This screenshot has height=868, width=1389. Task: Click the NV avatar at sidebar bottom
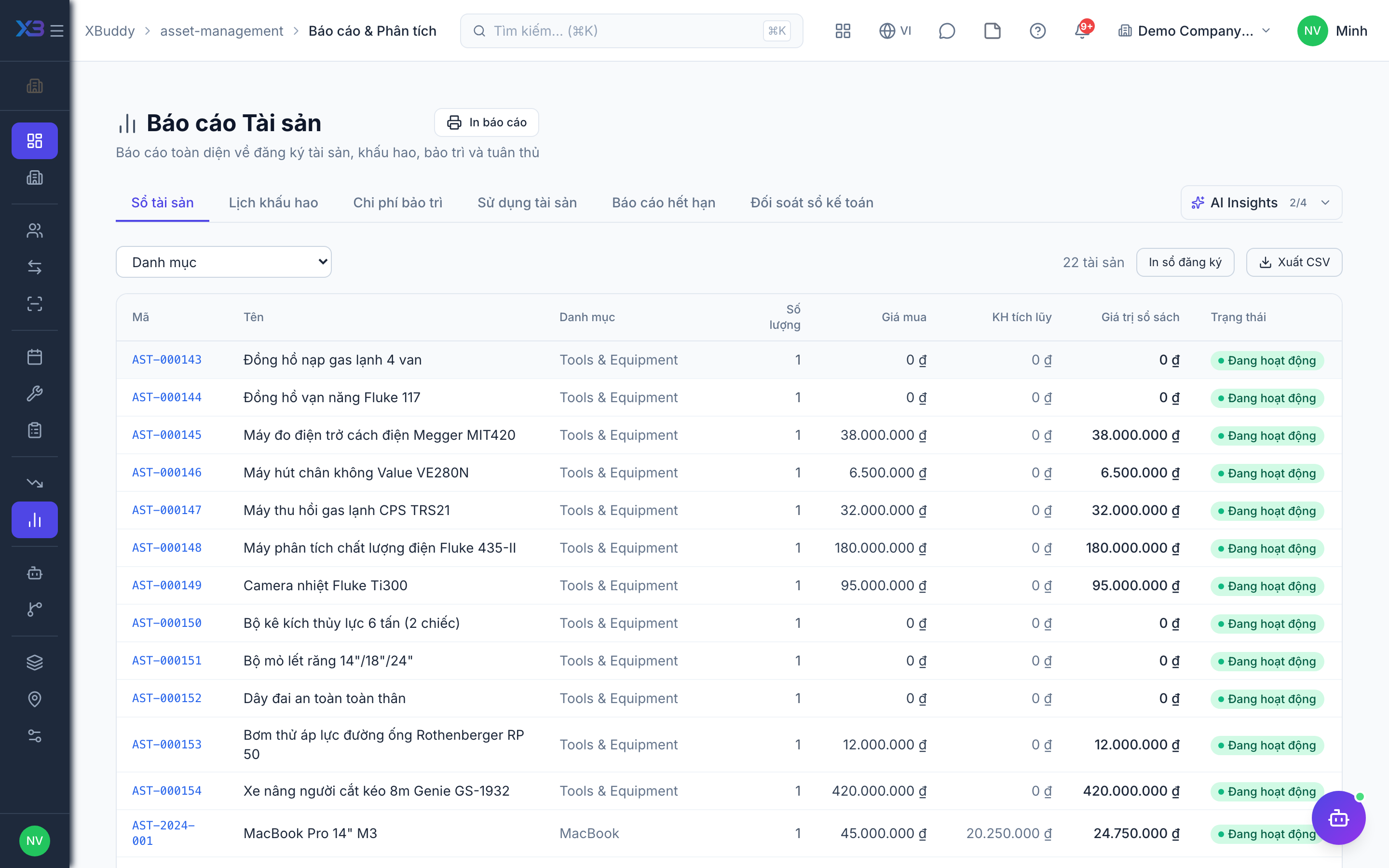click(x=34, y=841)
